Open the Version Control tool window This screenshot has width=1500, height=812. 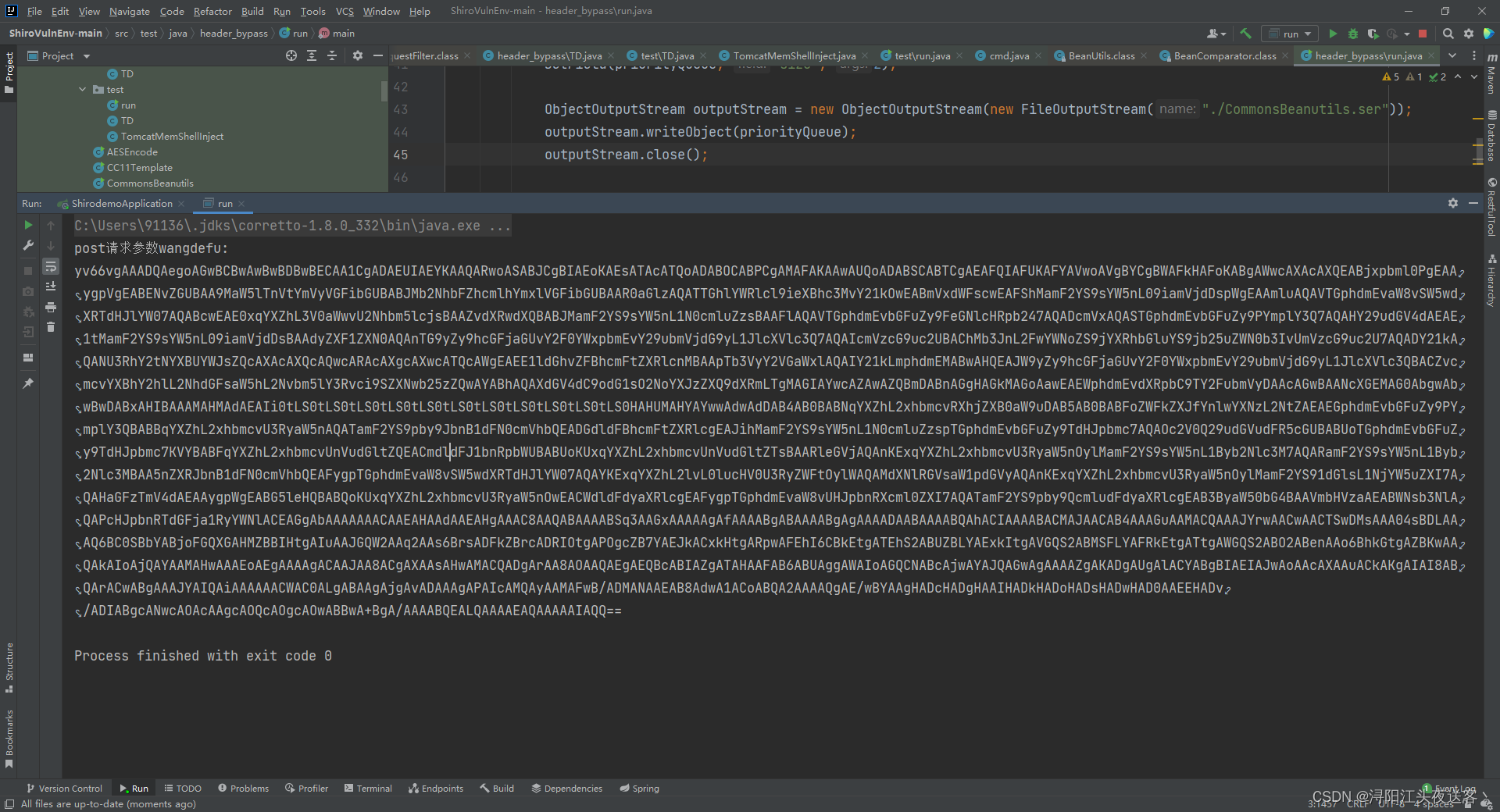click(x=64, y=789)
